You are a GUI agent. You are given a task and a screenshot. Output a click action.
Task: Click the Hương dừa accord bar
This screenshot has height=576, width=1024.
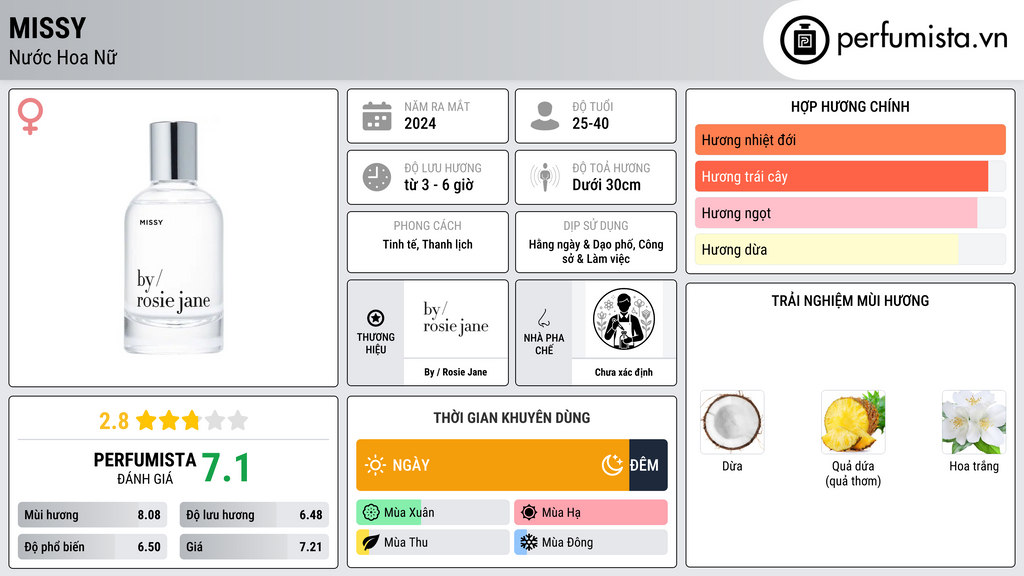(850, 249)
